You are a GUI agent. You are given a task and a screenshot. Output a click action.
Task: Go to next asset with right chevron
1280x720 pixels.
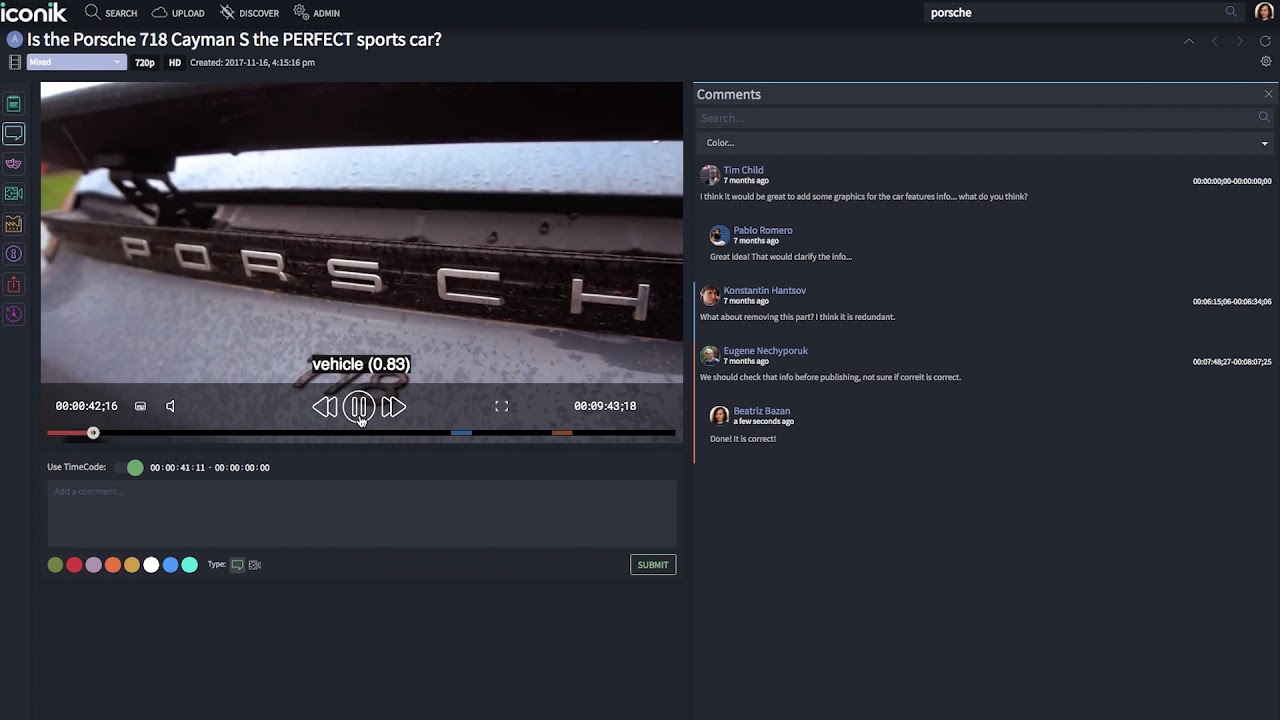tap(1240, 41)
